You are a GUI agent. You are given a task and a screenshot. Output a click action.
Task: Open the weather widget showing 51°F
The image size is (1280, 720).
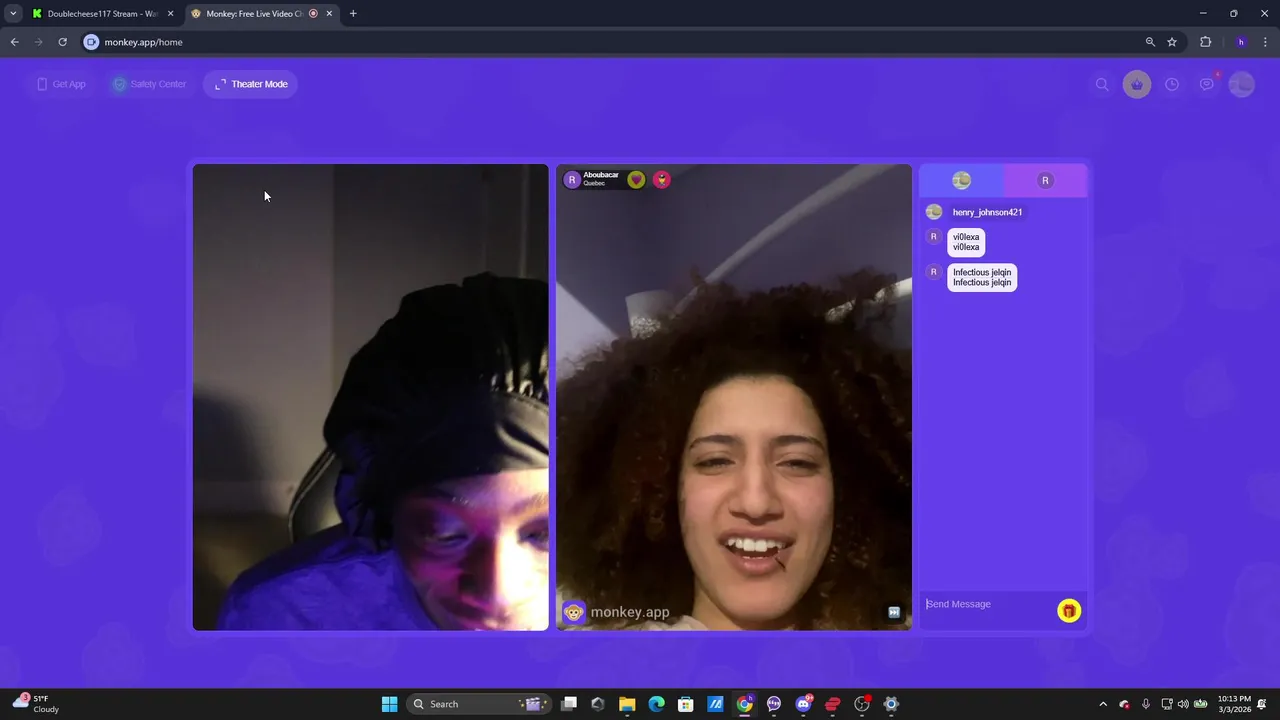[x=36, y=704]
